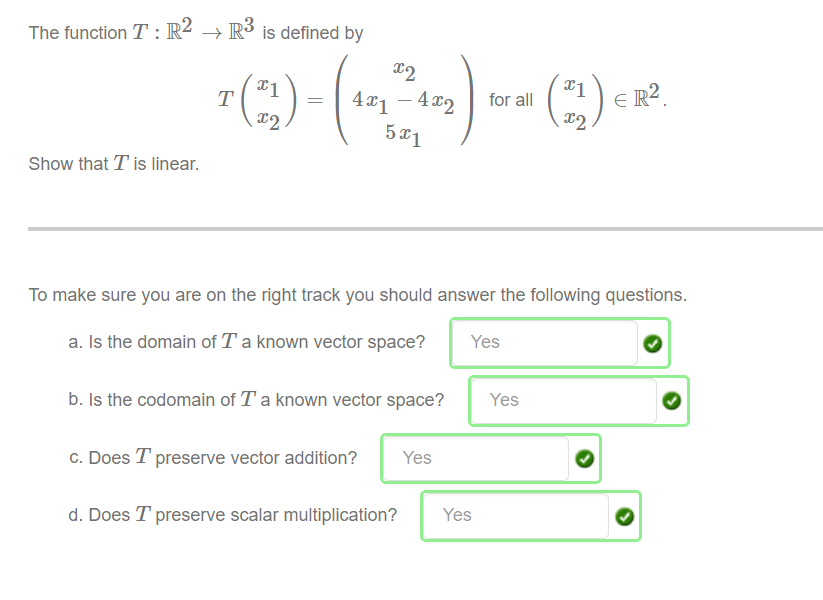Click the green checkmark beside question b
Screen dimensions: 823x600
(671, 400)
